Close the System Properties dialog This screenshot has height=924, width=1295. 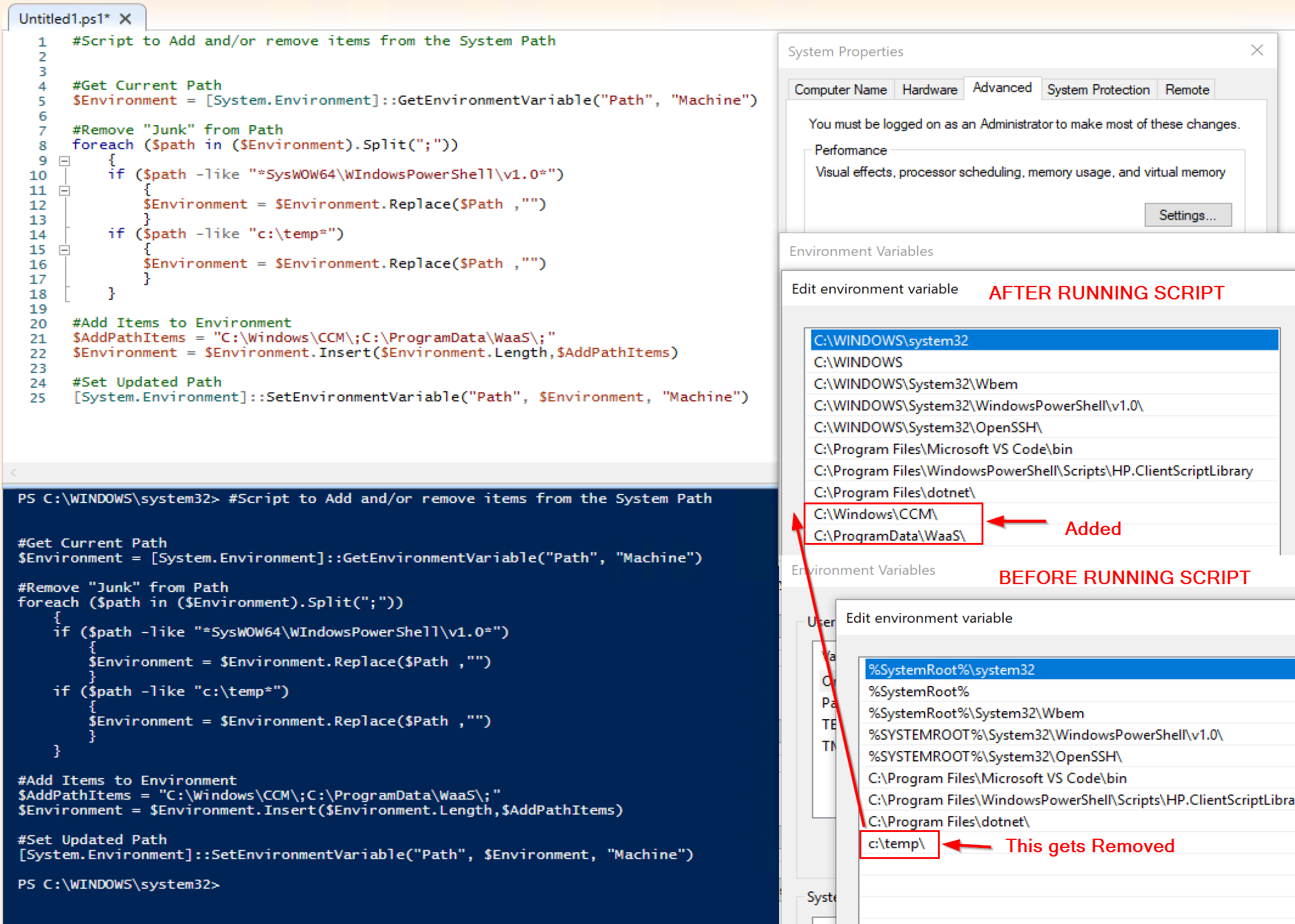(x=1256, y=50)
